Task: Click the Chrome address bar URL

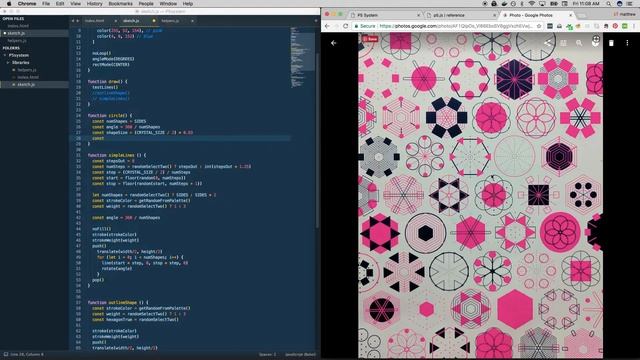Action: (456, 26)
